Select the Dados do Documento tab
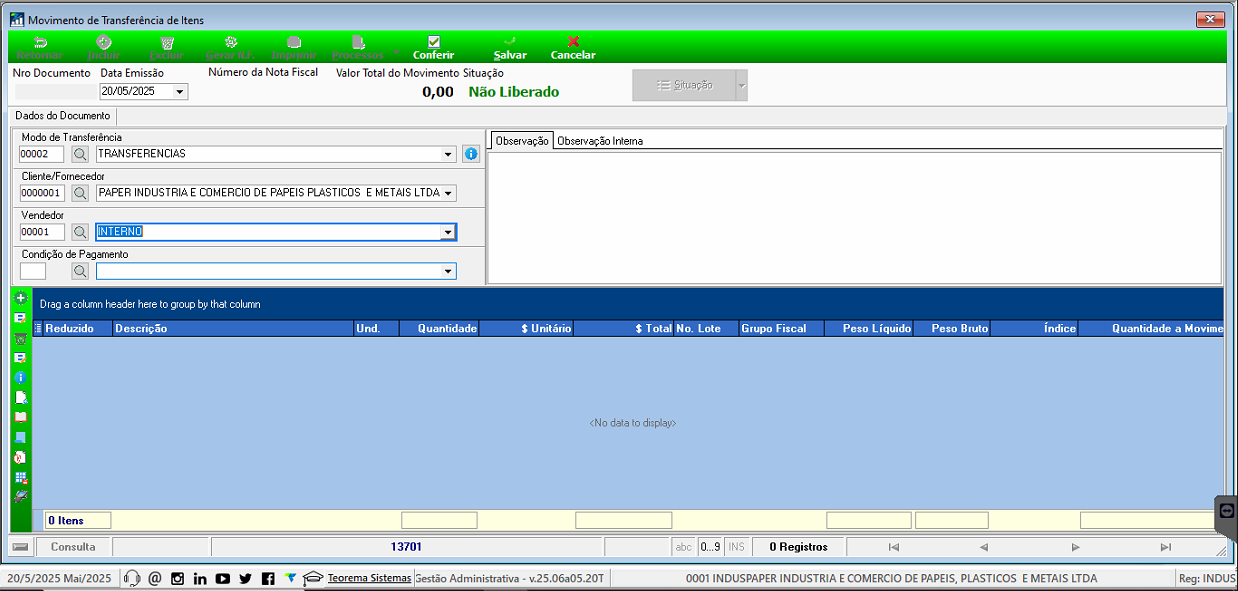 coord(63,116)
